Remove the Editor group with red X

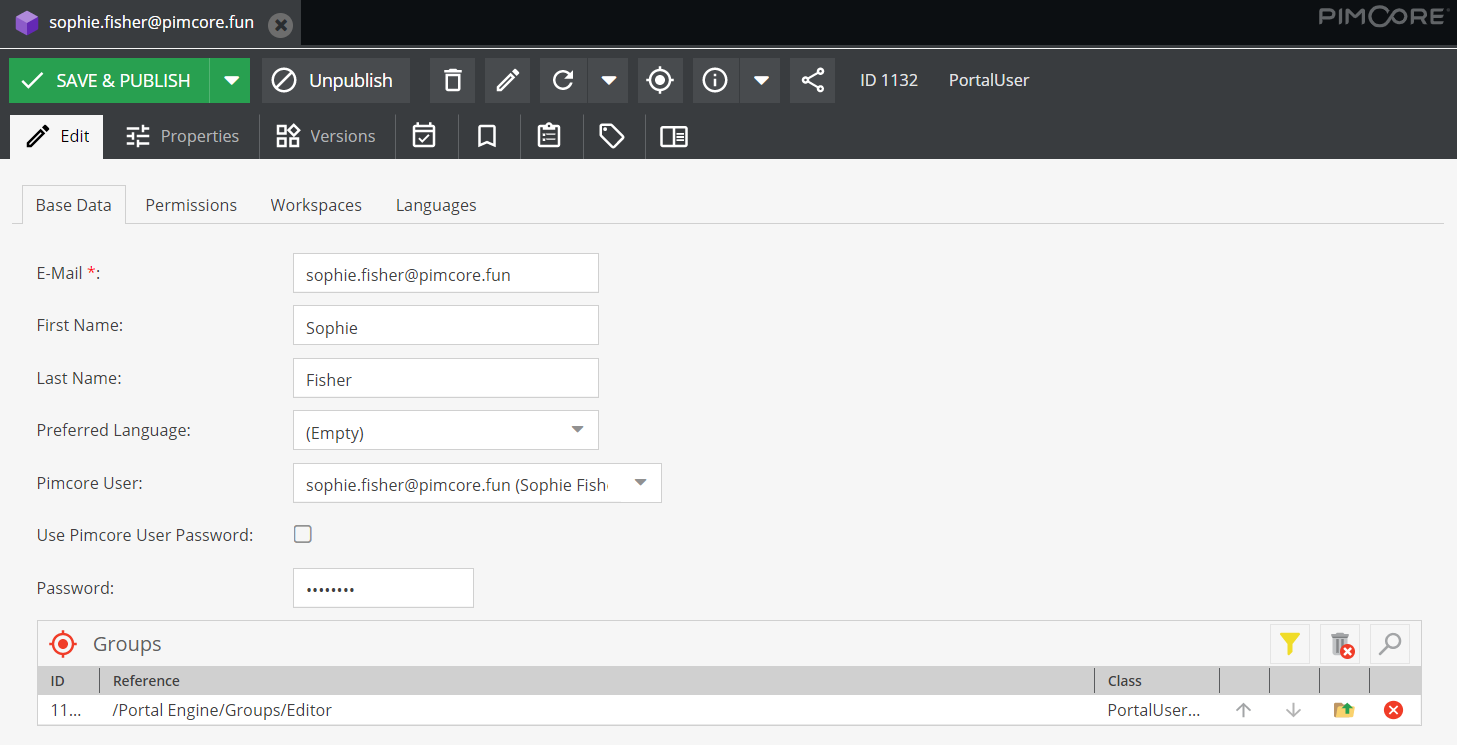pos(1393,710)
